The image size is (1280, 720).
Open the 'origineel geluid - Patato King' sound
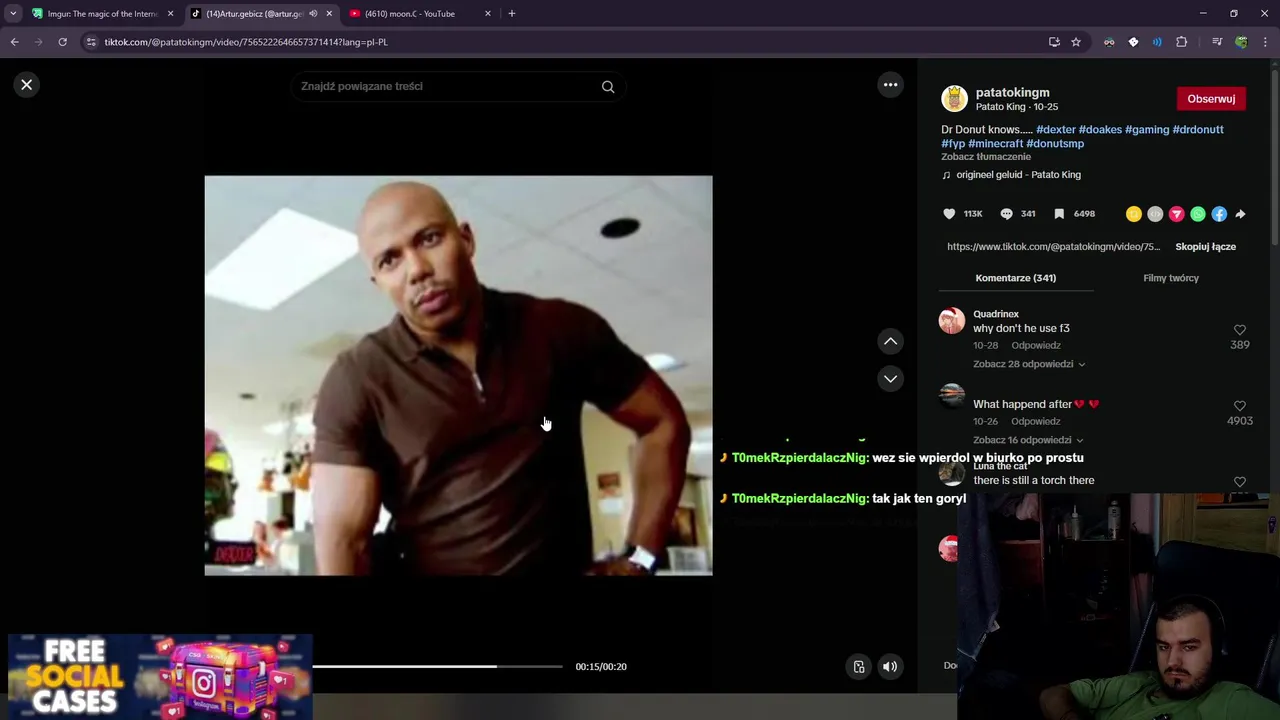pos(1018,175)
